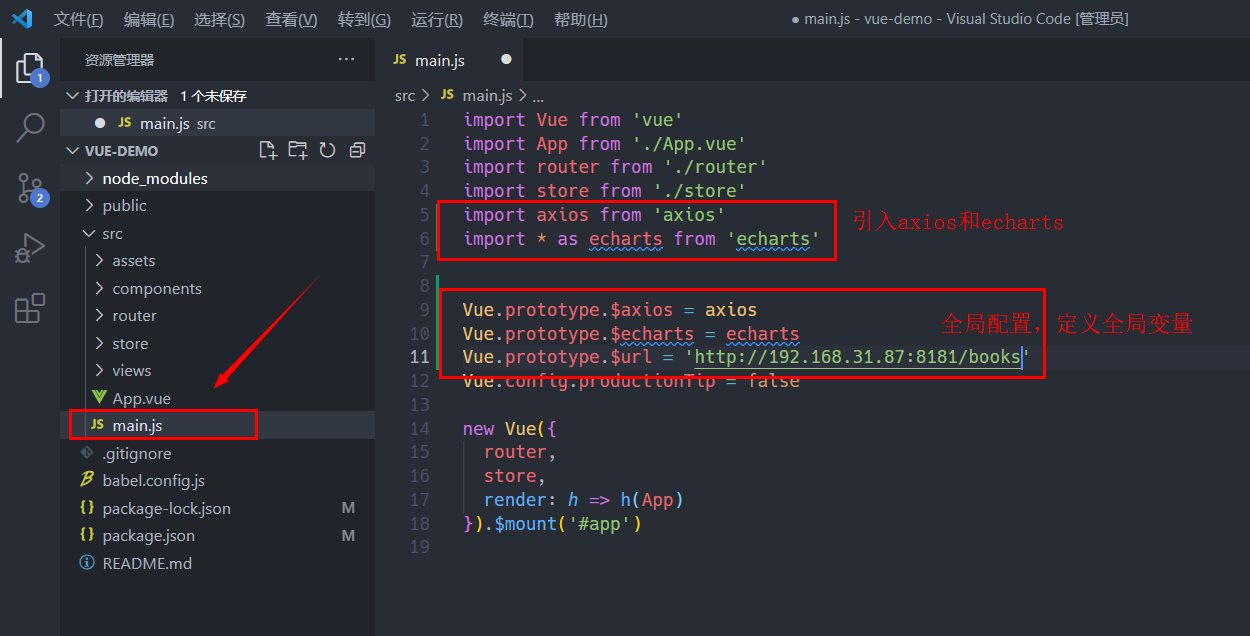This screenshot has height=636, width=1250.
Task: Click the $axios assignment on line 9
Action: (x=610, y=309)
